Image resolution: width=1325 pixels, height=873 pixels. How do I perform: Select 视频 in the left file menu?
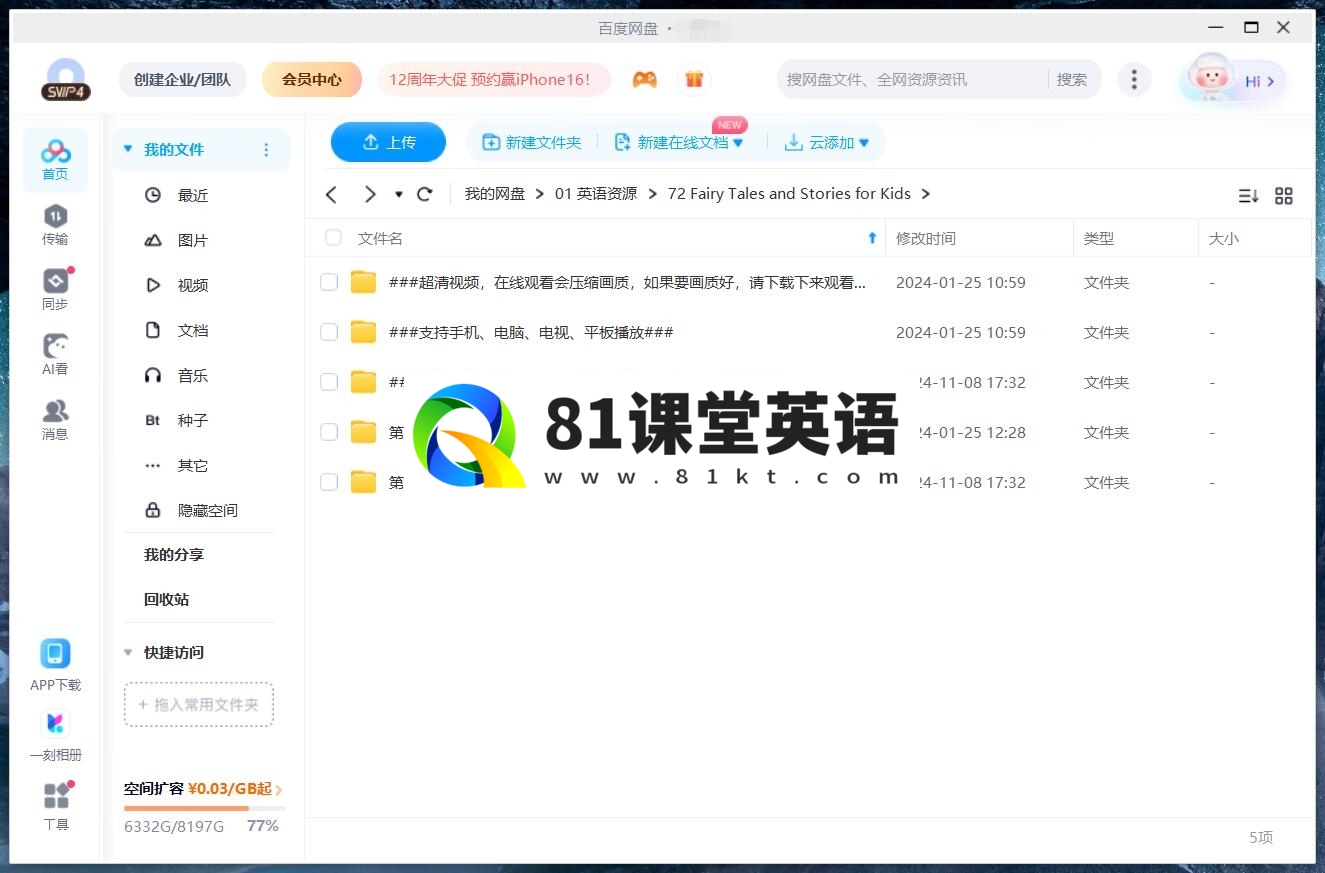click(x=192, y=285)
